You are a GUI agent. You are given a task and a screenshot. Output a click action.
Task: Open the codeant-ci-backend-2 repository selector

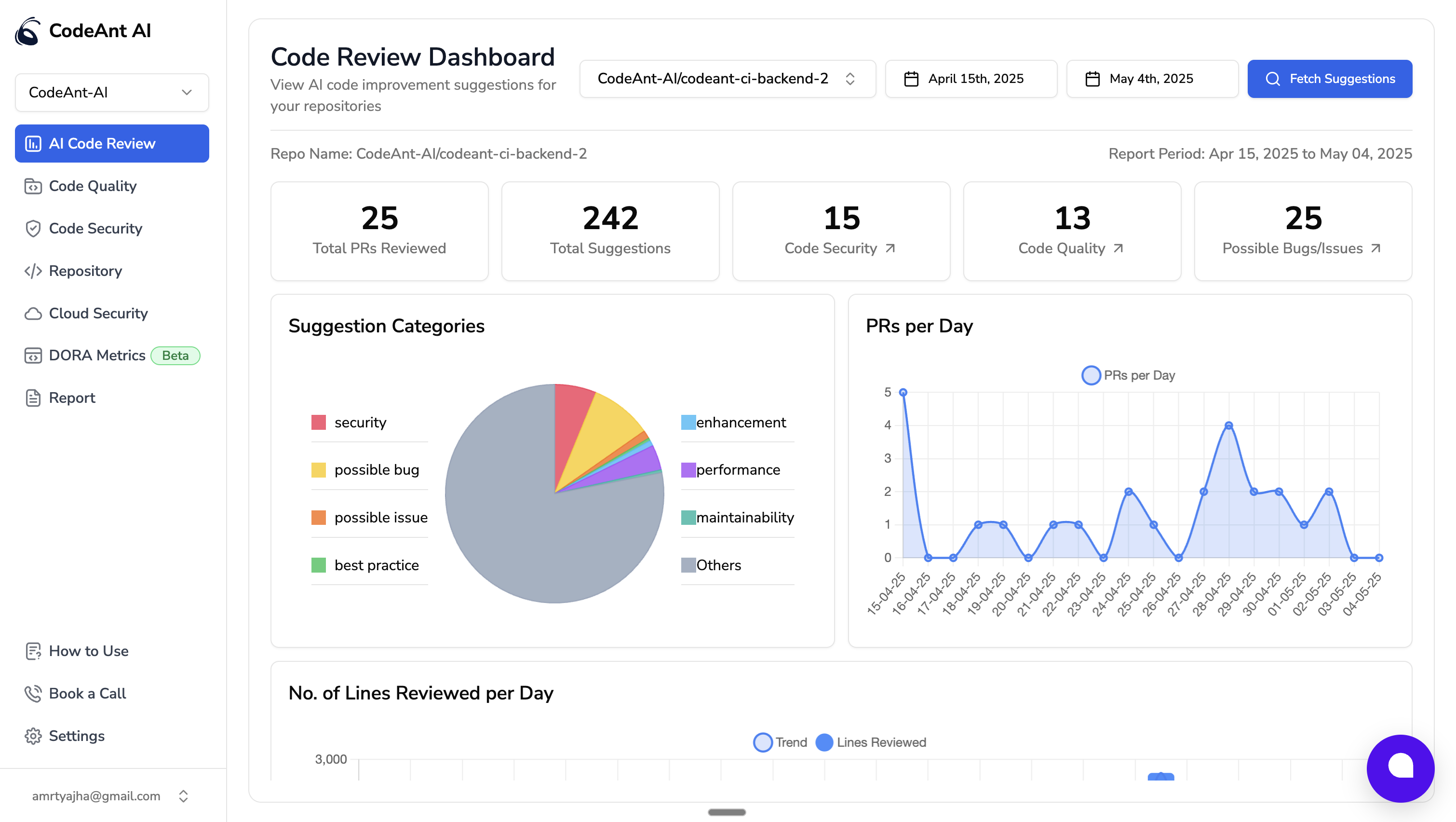click(727, 79)
